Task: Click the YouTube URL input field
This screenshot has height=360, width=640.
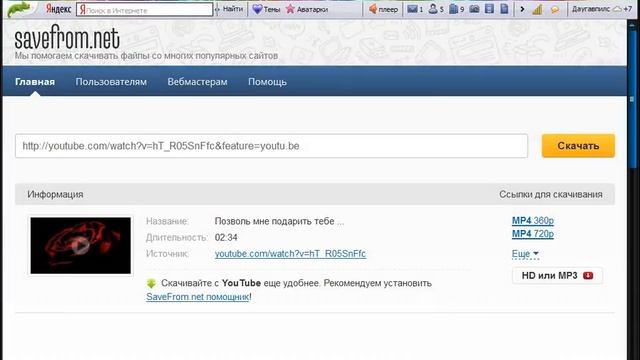Action: pyautogui.click(x=271, y=146)
